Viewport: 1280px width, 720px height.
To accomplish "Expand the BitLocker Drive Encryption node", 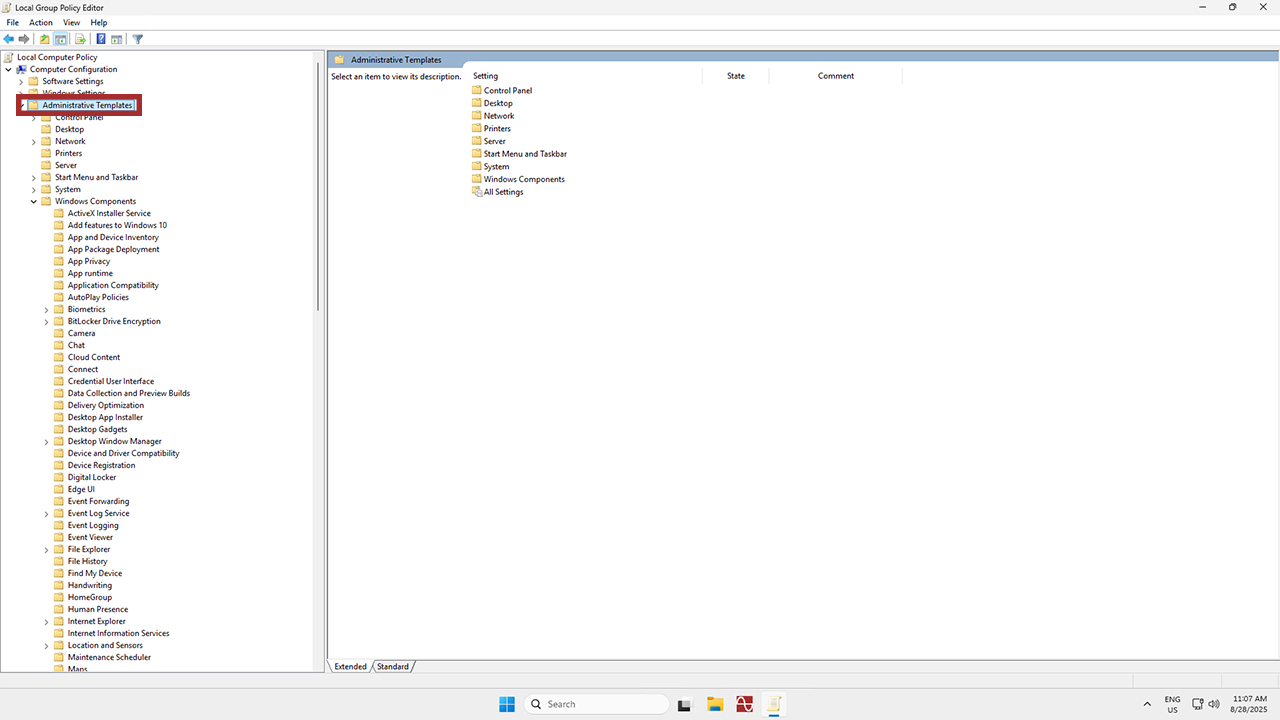I will (46, 321).
